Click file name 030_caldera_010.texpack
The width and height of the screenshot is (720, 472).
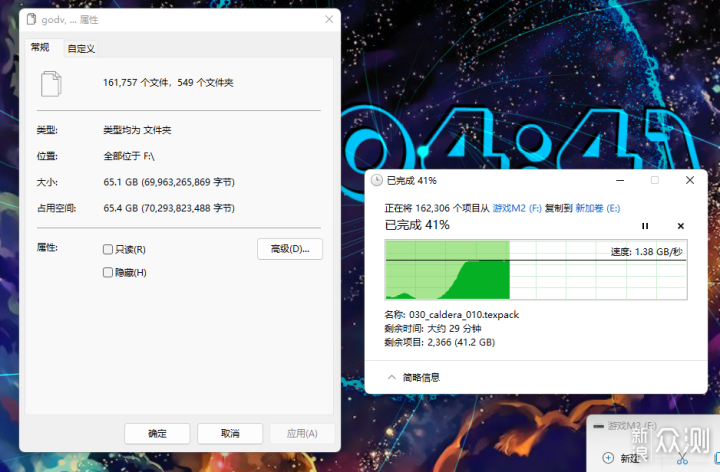pyautogui.click(x=464, y=315)
